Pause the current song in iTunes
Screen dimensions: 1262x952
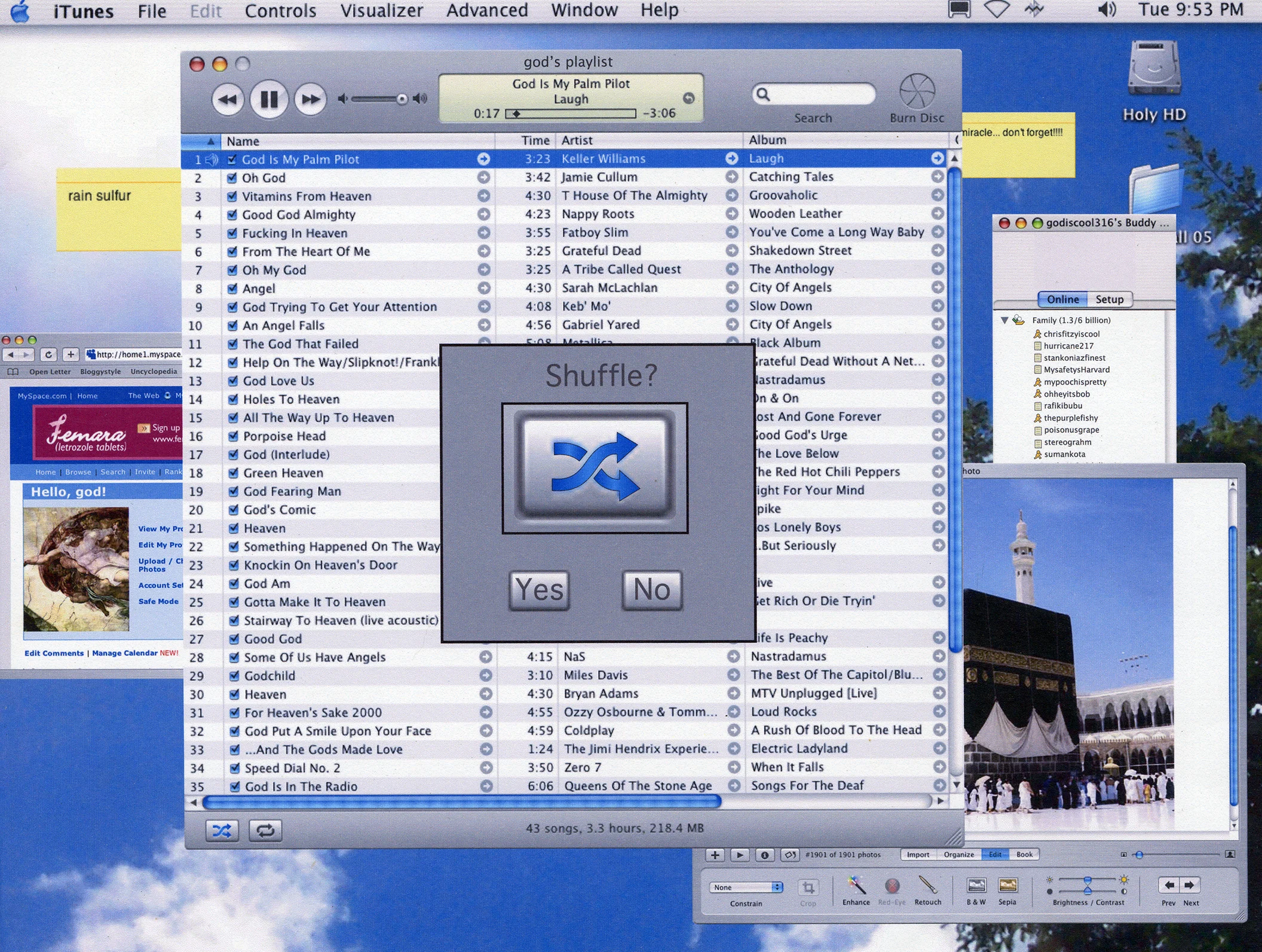[269, 99]
